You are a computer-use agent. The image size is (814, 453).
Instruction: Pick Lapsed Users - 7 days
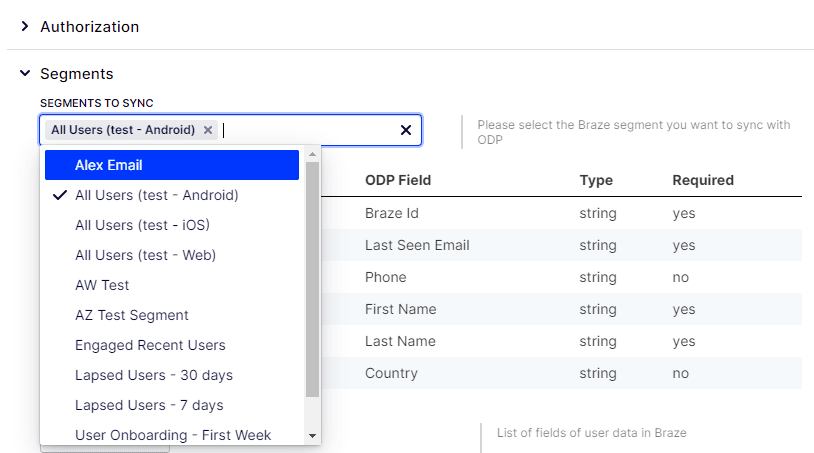point(149,405)
